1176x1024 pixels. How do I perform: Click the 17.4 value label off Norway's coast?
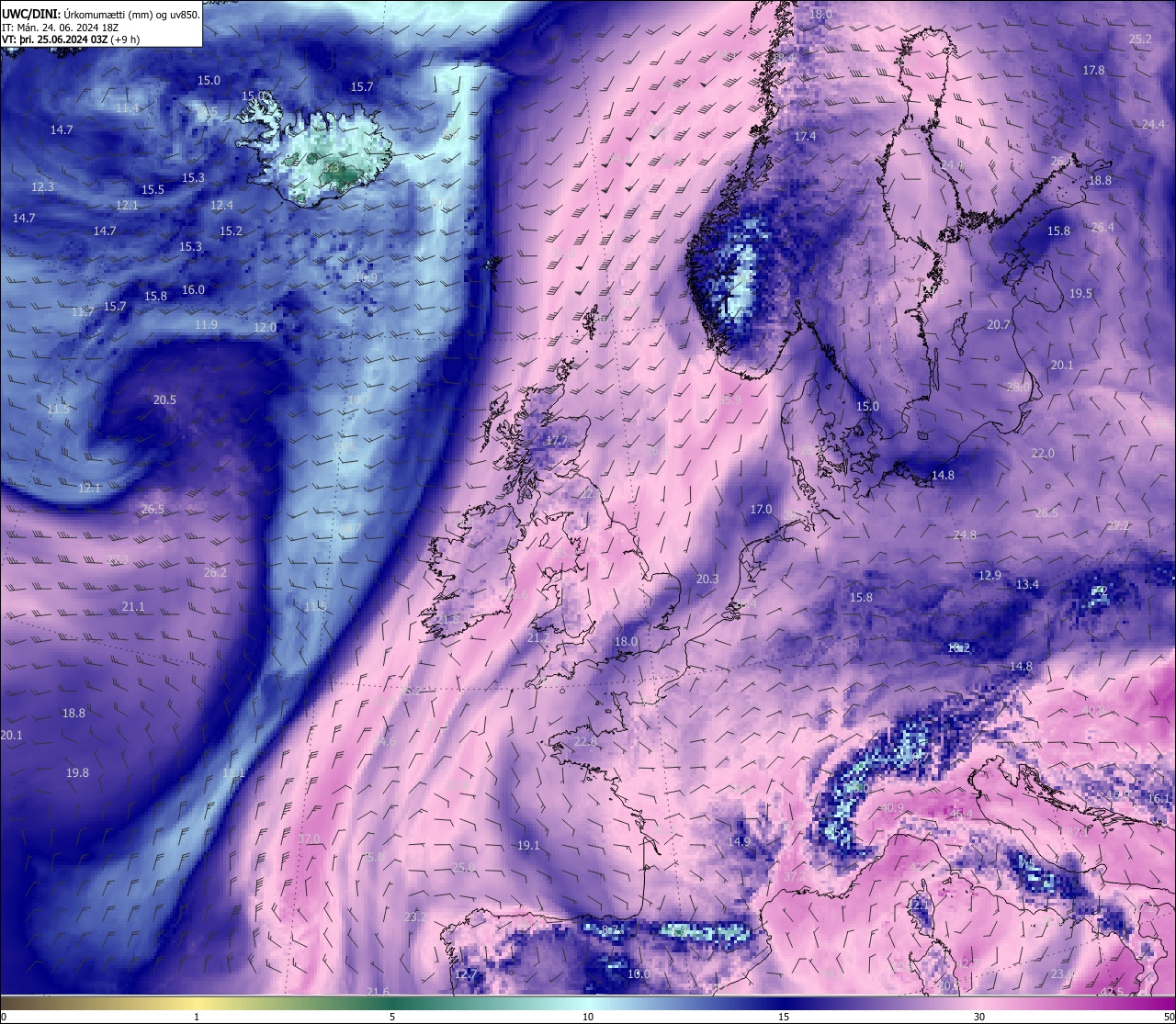(x=805, y=136)
